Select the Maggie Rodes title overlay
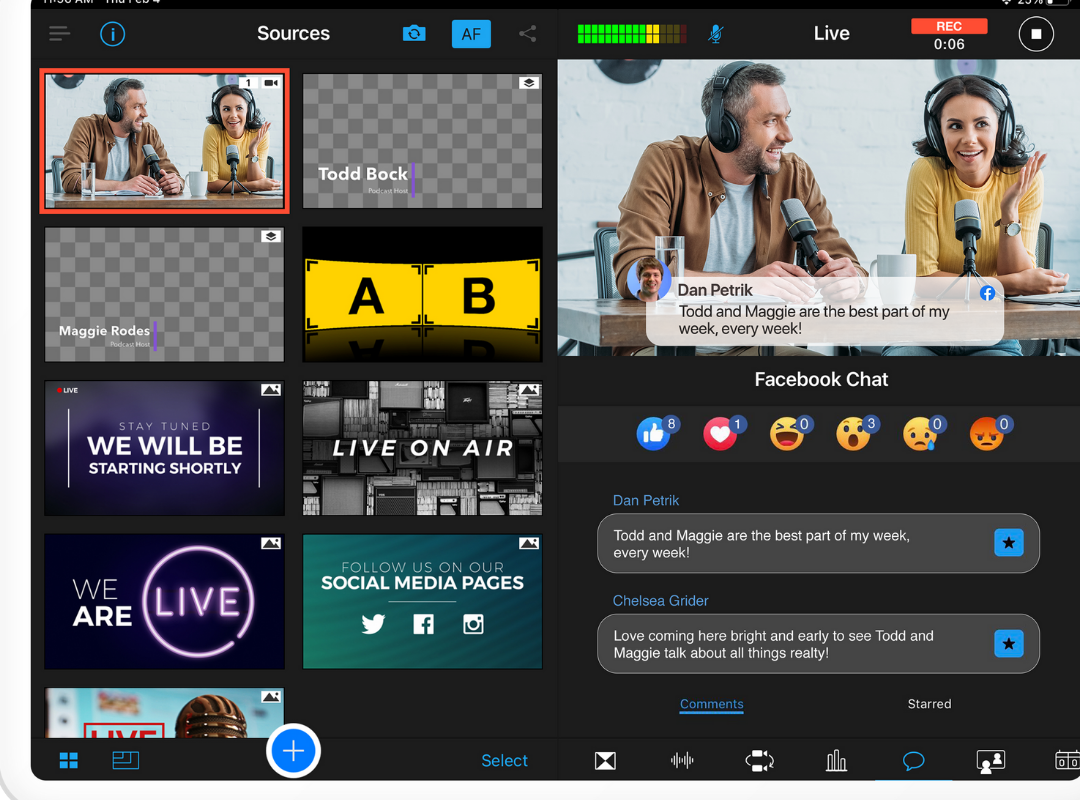The height and width of the screenshot is (800, 1080). (x=165, y=294)
